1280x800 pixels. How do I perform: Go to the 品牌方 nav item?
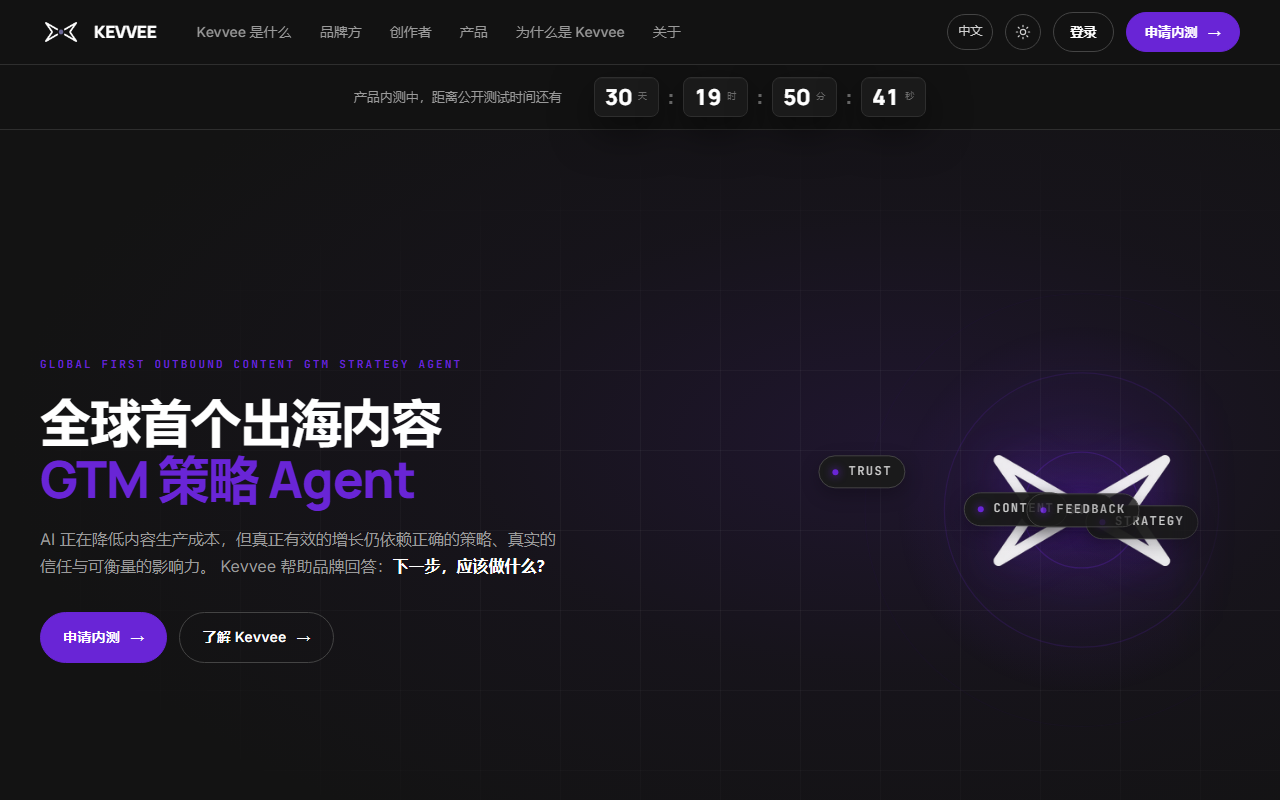[341, 32]
